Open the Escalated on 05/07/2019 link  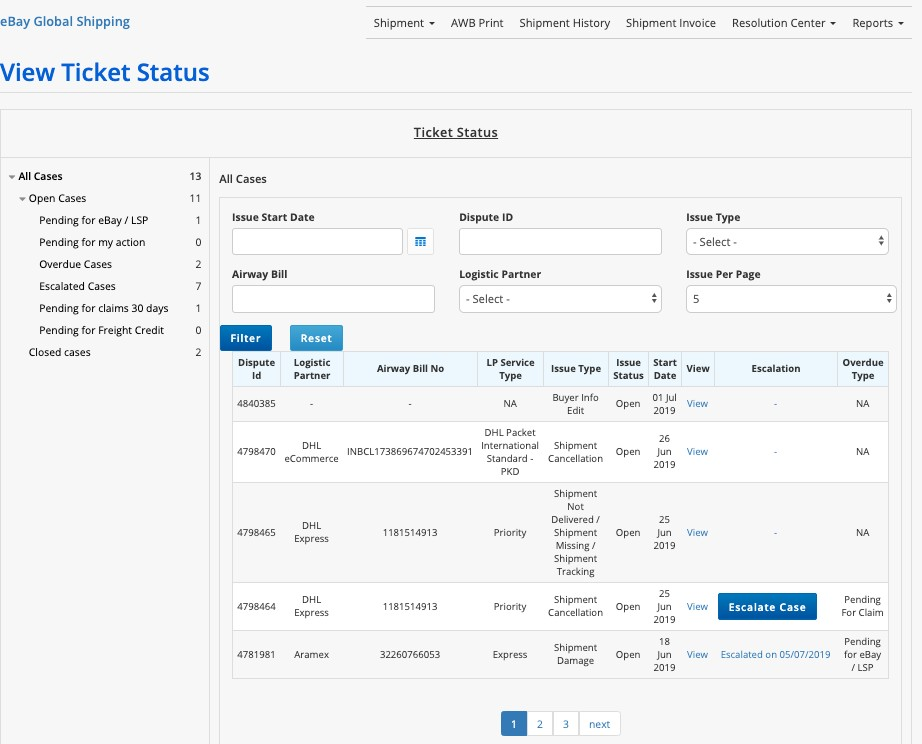[776, 655]
